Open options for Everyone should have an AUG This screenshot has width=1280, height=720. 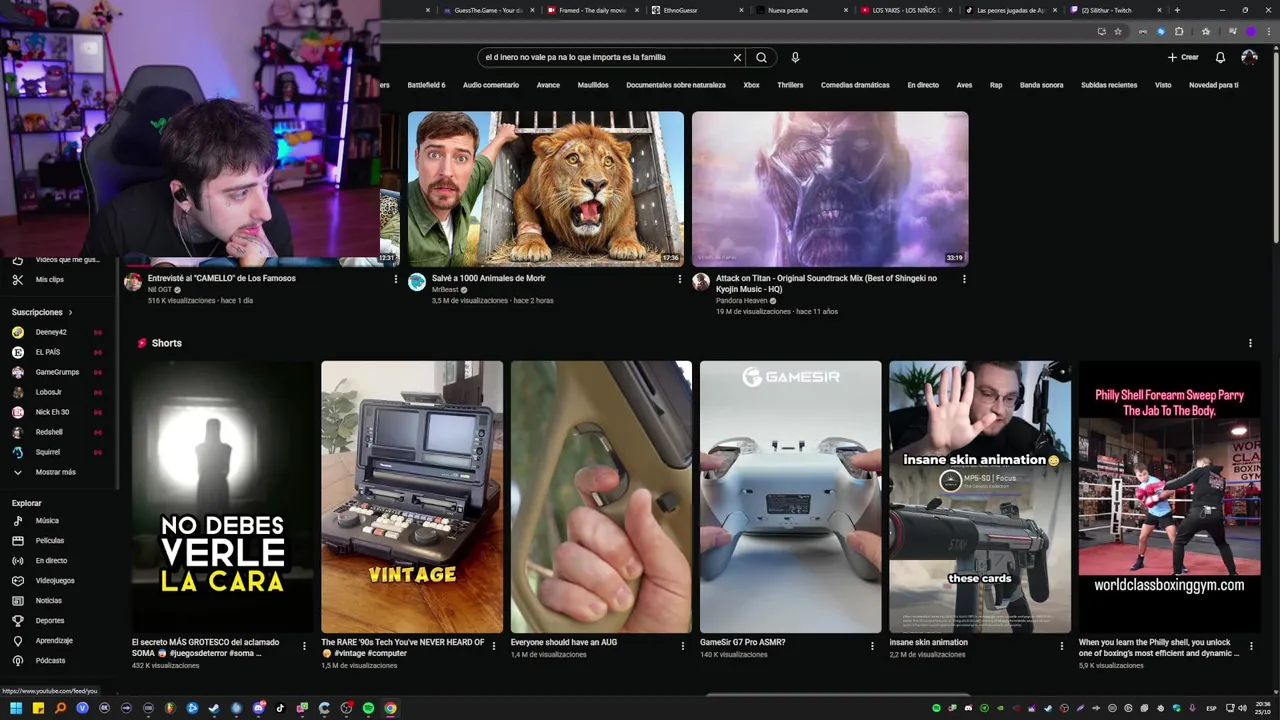pos(683,646)
